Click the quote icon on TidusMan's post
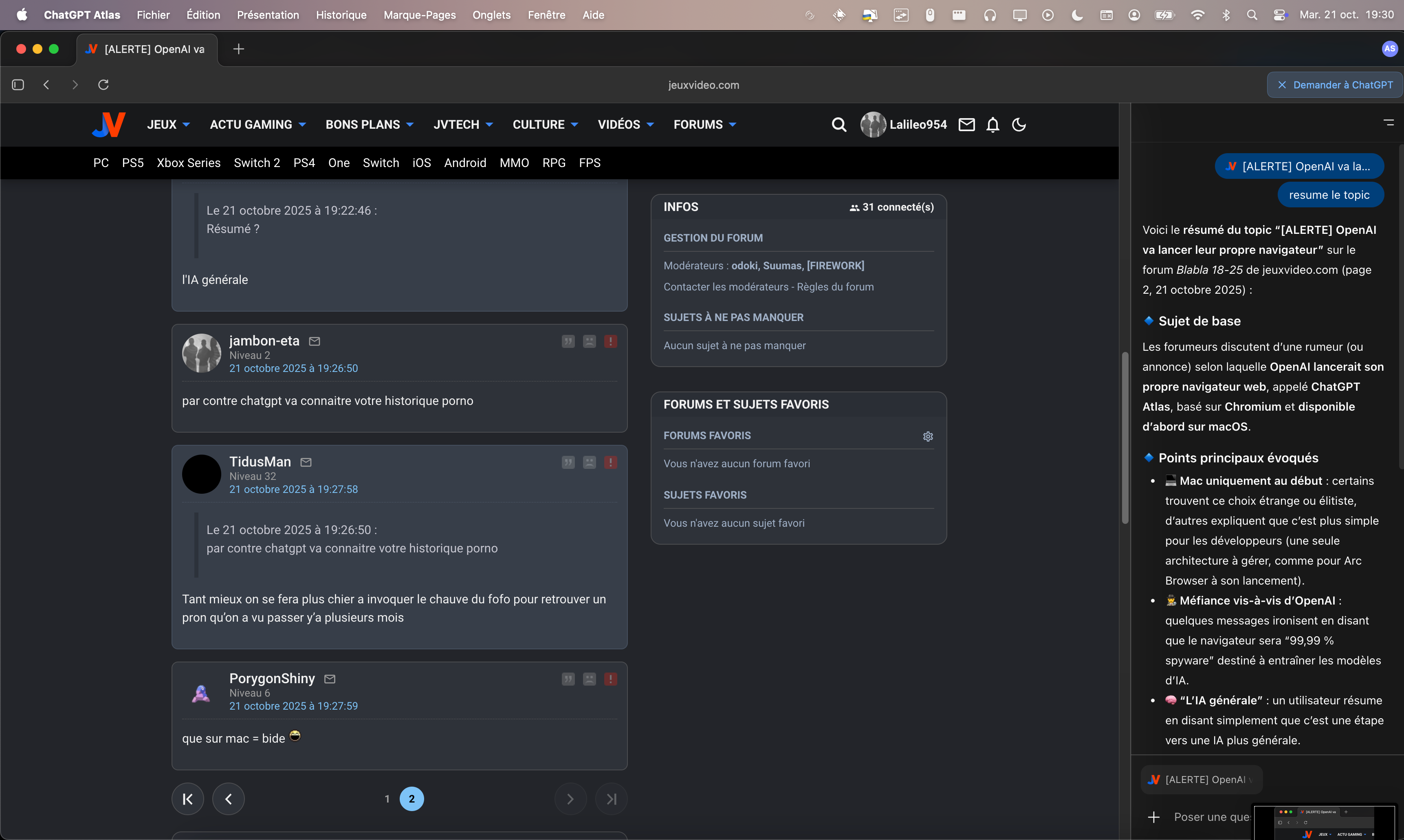Viewport: 1404px width, 840px height. [568, 462]
